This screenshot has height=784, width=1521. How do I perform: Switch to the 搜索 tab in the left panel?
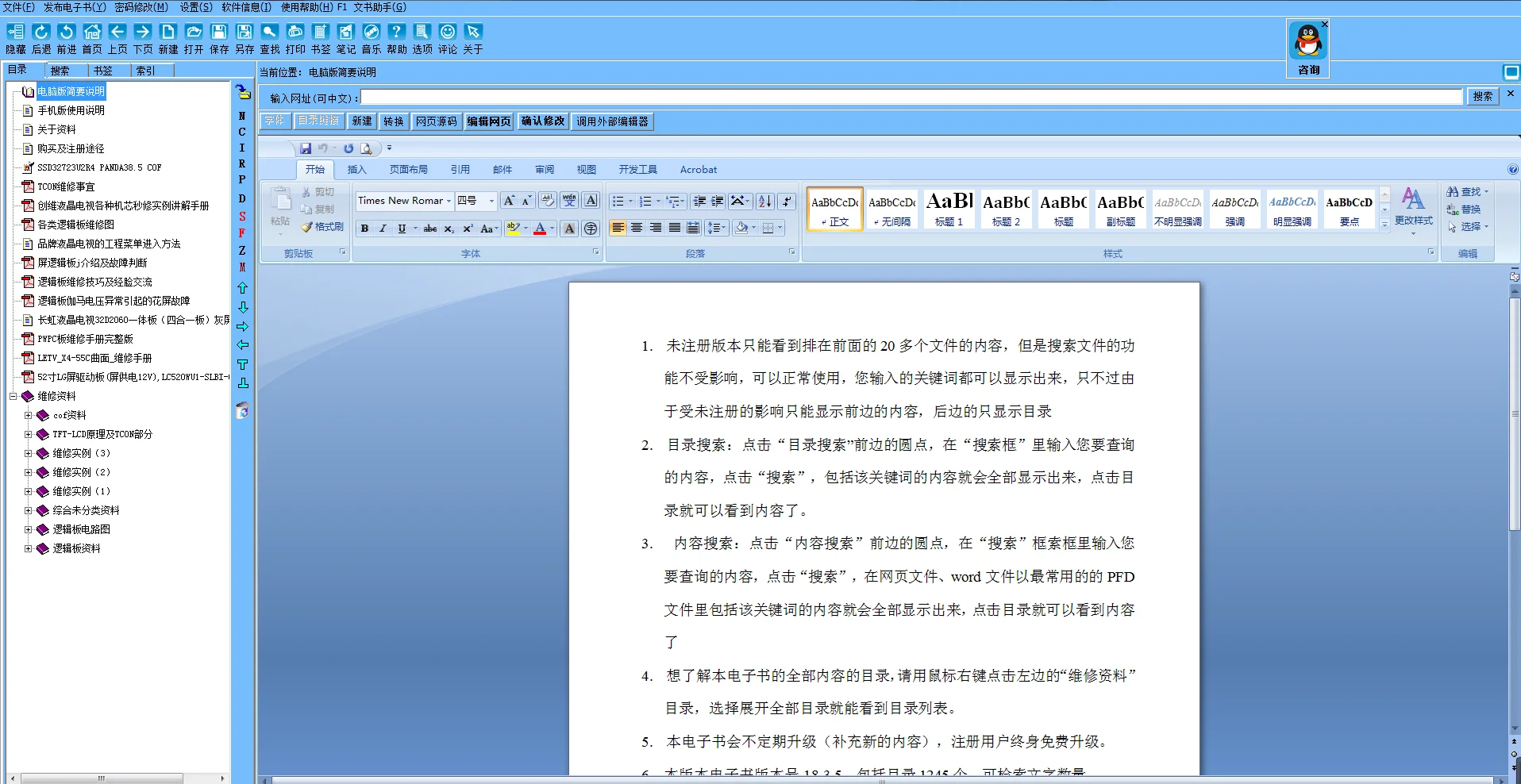pyautogui.click(x=60, y=71)
